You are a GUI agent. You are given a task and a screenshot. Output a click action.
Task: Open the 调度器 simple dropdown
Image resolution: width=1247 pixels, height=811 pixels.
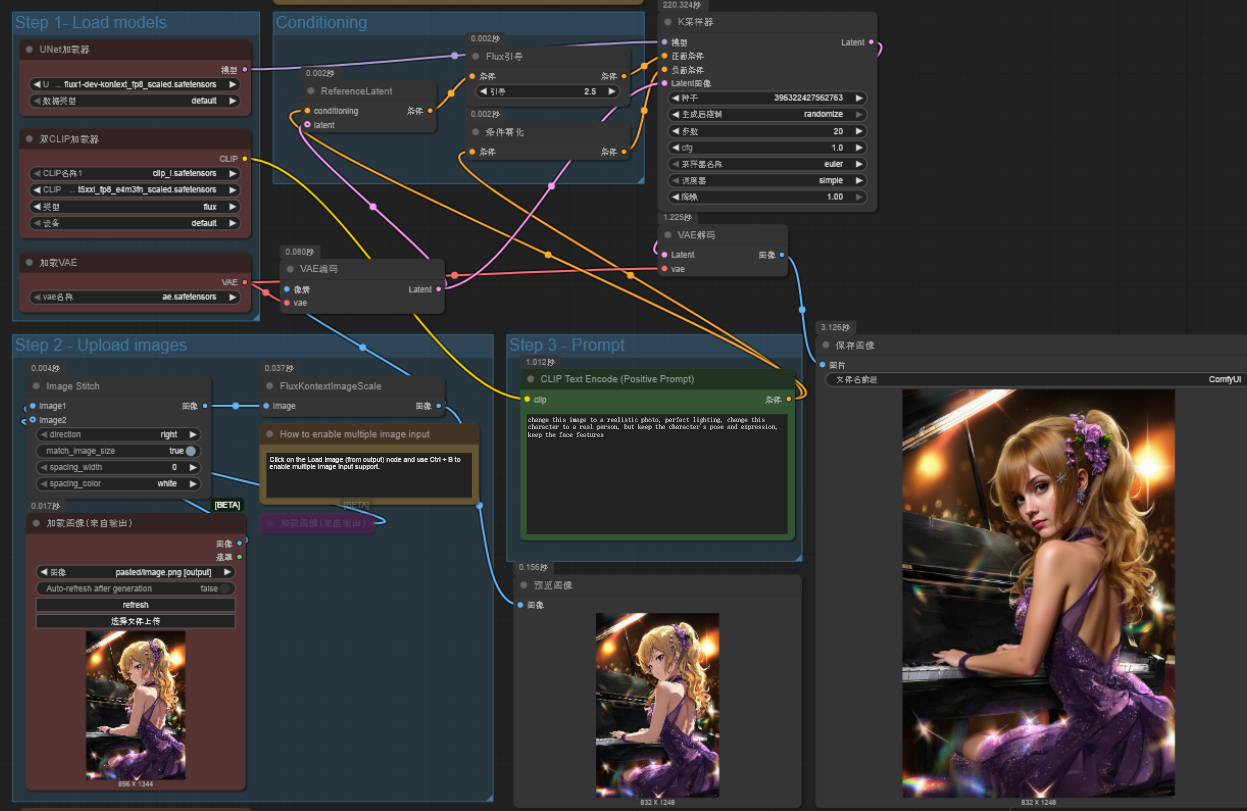(x=767, y=181)
